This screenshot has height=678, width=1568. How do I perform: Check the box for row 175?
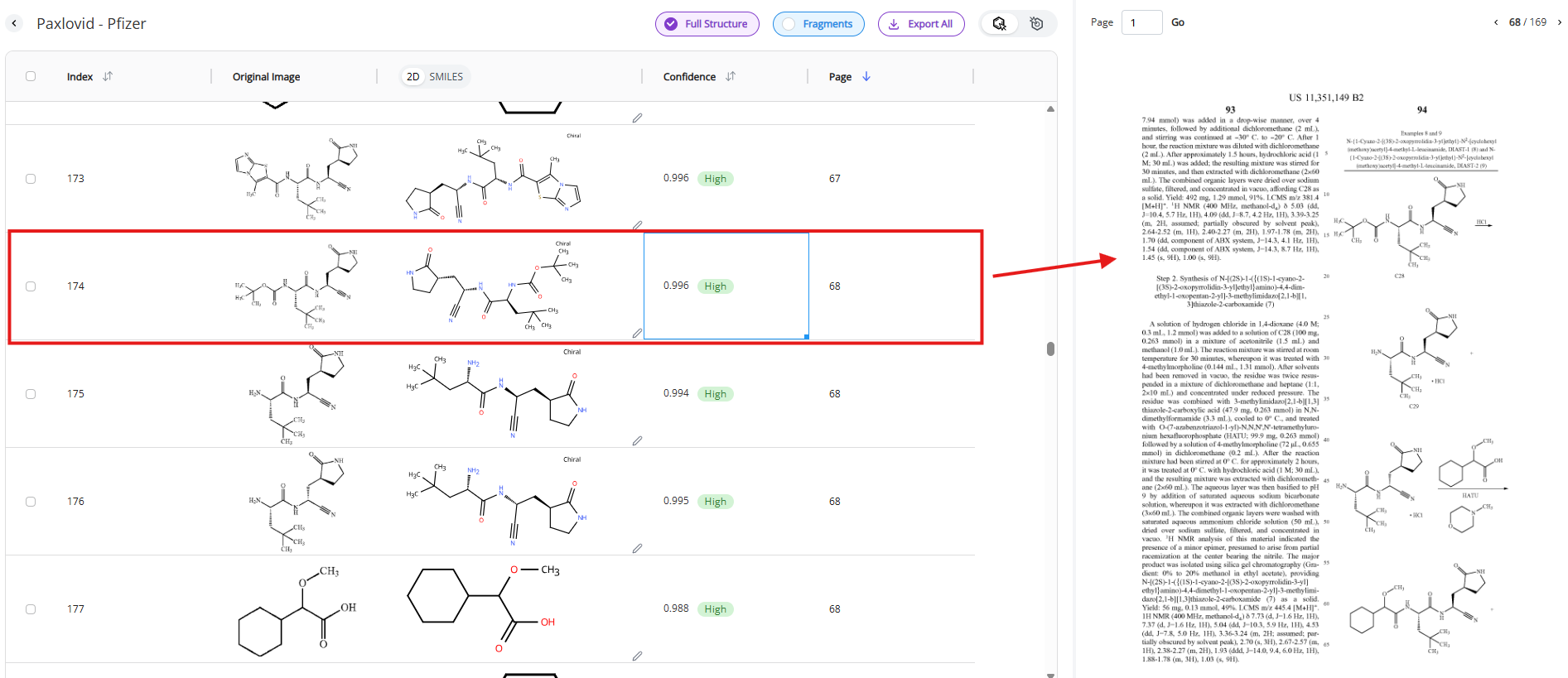(x=31, y=394)
